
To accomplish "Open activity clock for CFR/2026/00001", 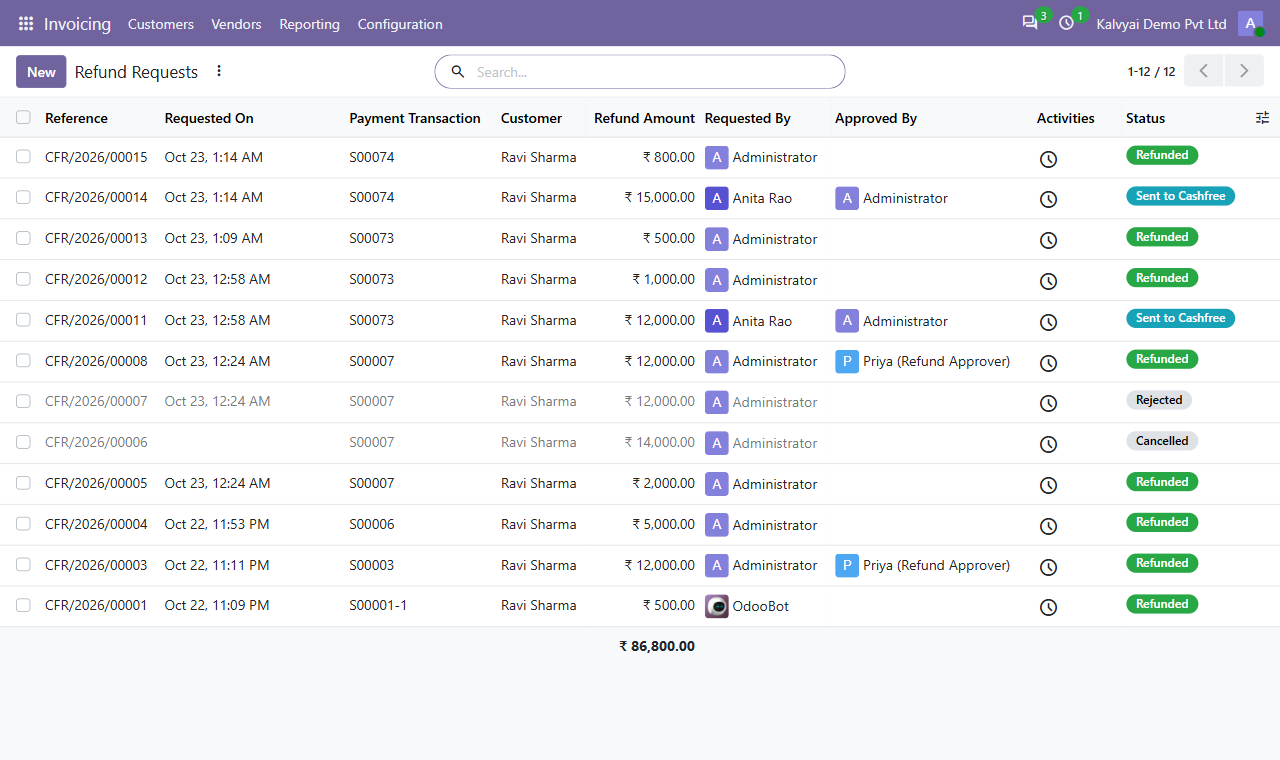I will click(x=1048, y=607).
